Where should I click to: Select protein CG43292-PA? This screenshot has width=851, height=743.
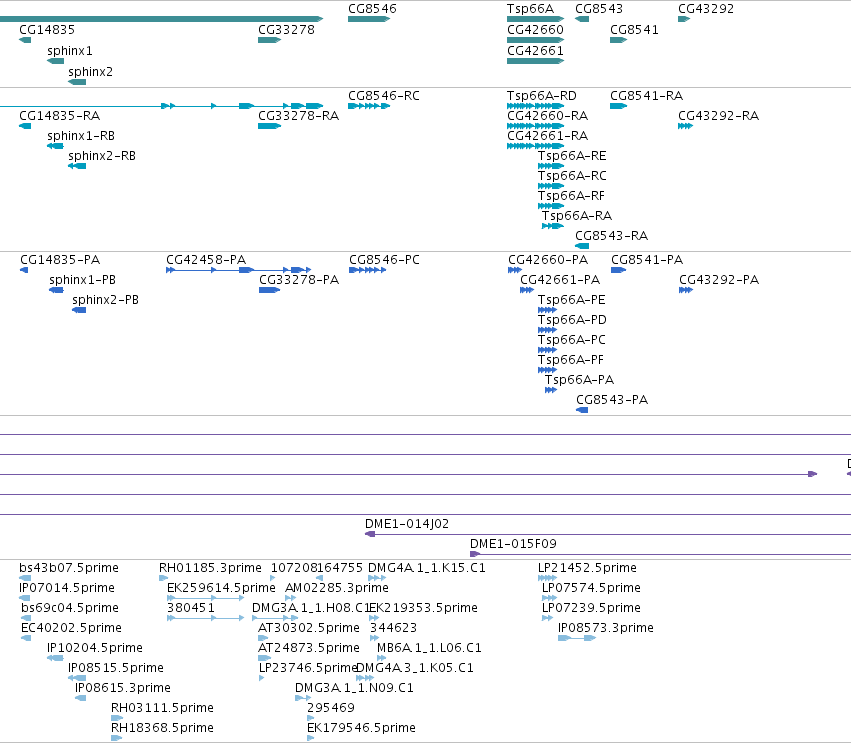[685, 290]
